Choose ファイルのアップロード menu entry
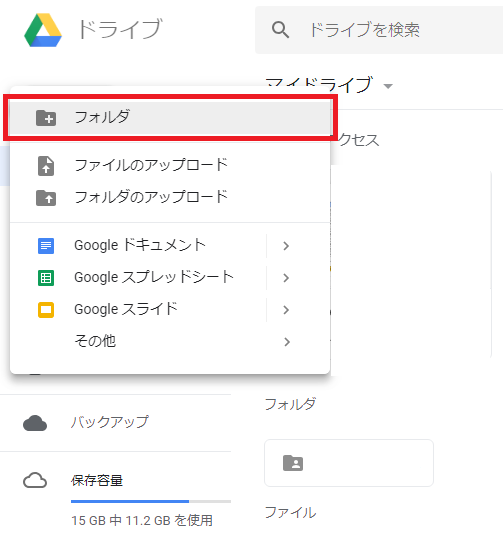The height and width of the screenshot is (535, 503). 170,166
